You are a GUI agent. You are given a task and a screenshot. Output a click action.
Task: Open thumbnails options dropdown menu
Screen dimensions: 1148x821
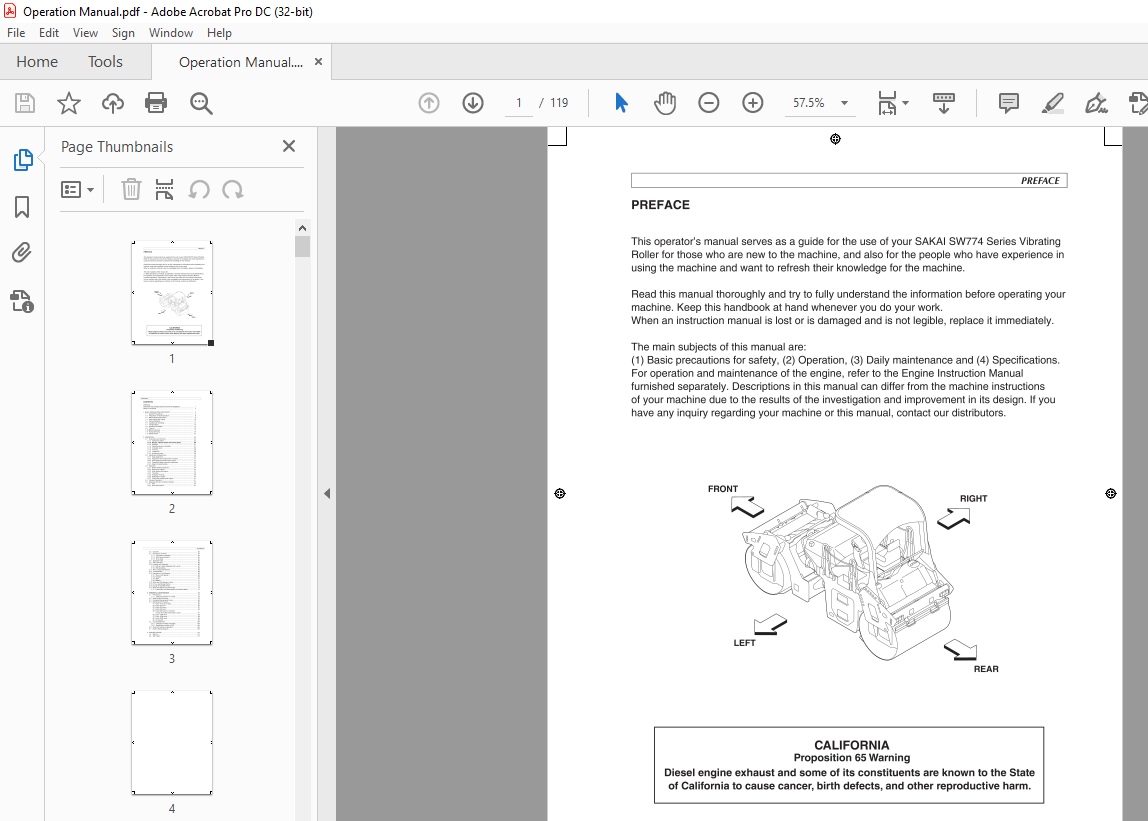click(x=78, y=190)
